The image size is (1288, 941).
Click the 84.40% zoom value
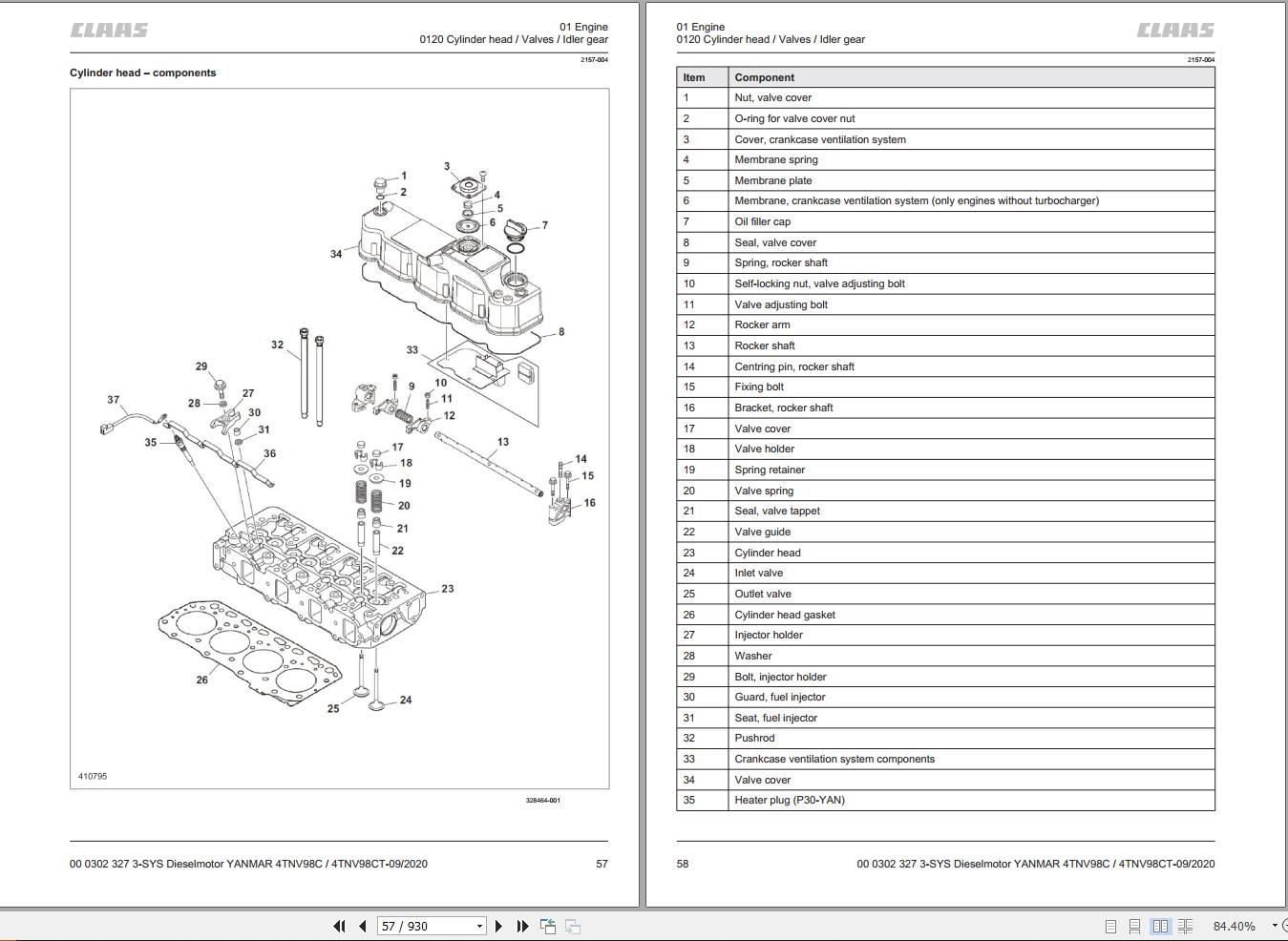[x=1235, y=926]
